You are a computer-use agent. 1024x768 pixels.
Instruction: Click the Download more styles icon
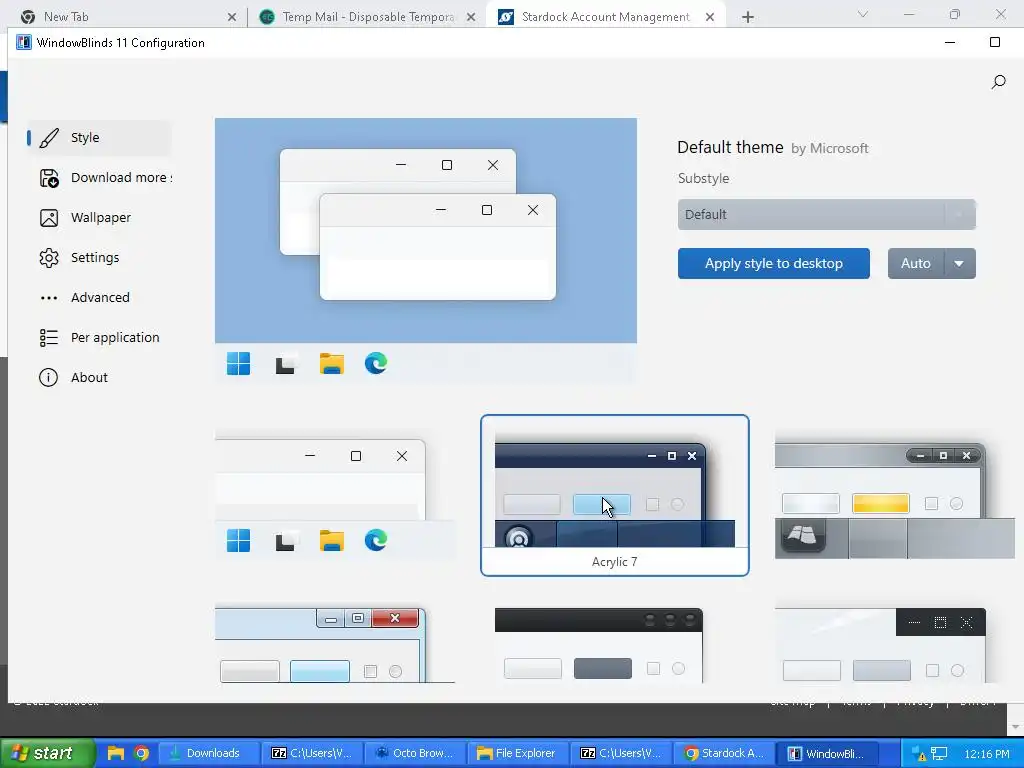pos(49,178)
